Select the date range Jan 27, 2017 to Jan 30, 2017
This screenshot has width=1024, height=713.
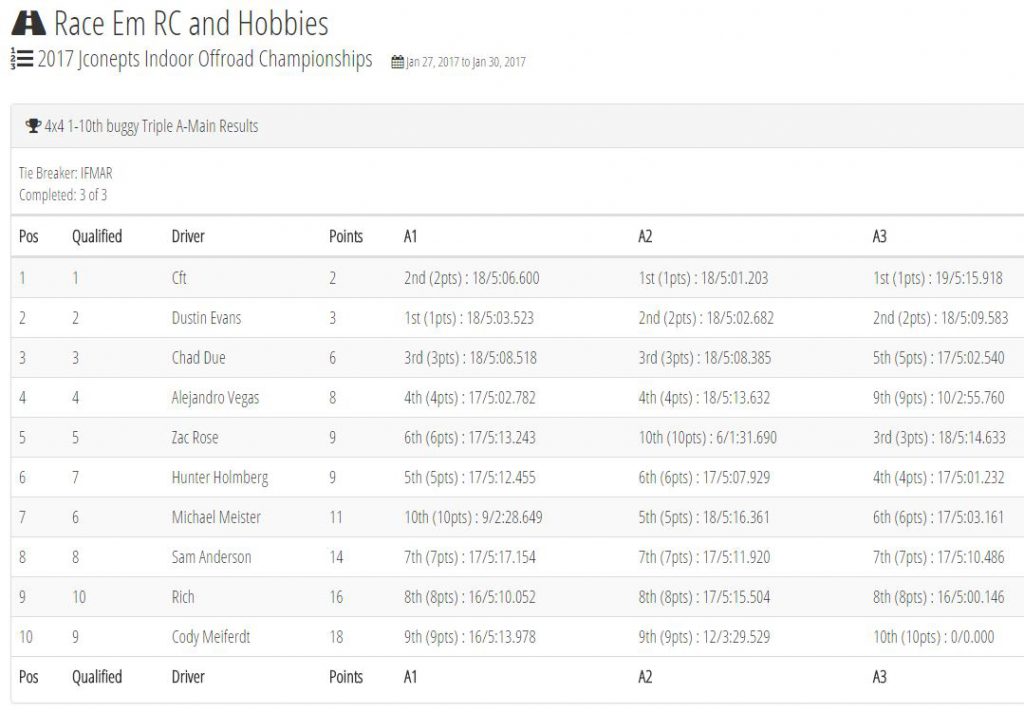tap(466, 63)
